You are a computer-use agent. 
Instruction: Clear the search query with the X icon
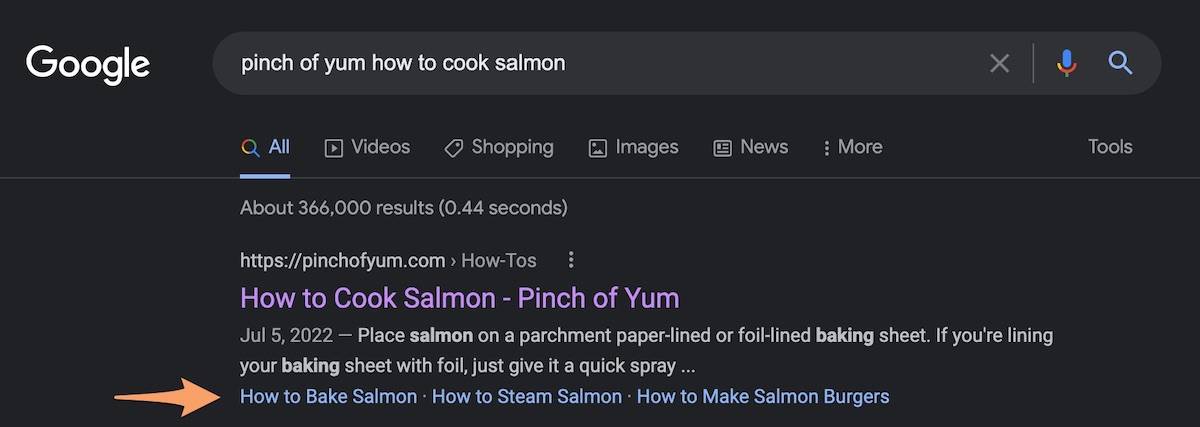click(999, 64)
